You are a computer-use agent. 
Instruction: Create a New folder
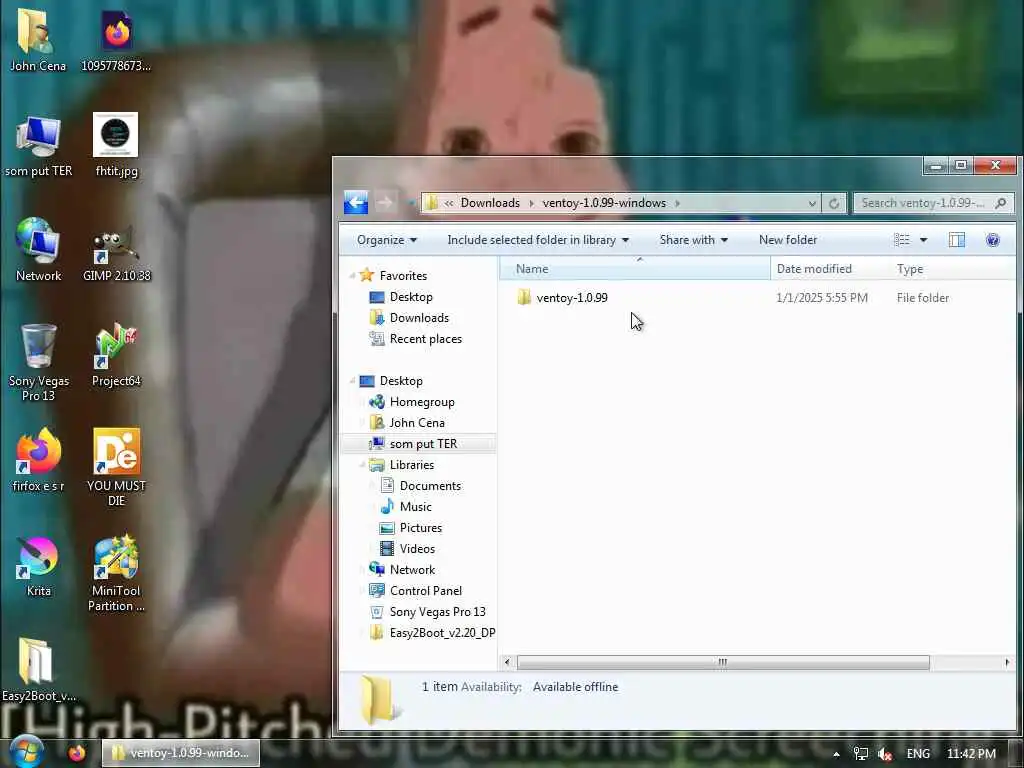click(788, 240)
